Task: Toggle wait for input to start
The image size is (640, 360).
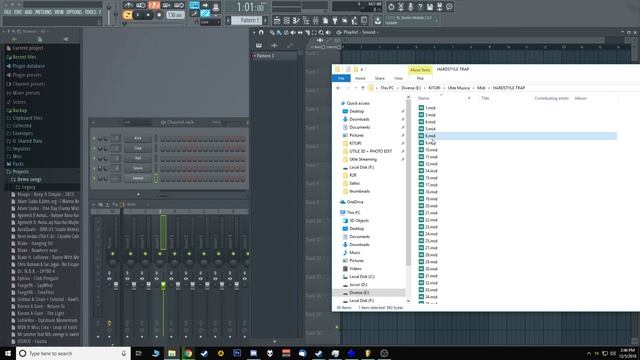Action: tap(141, 5)
